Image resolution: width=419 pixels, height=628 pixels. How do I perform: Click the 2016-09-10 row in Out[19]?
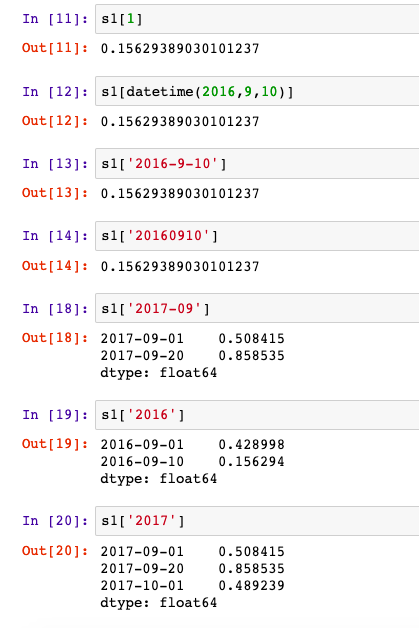tap(192, 462)
